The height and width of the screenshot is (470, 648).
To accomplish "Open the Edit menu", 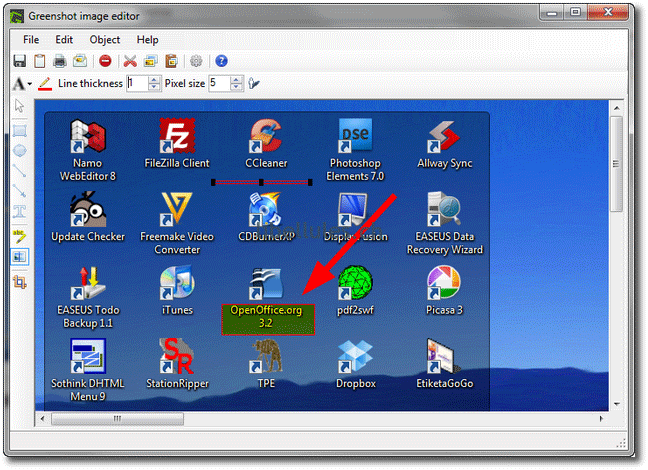I will (x=64, y=40).
